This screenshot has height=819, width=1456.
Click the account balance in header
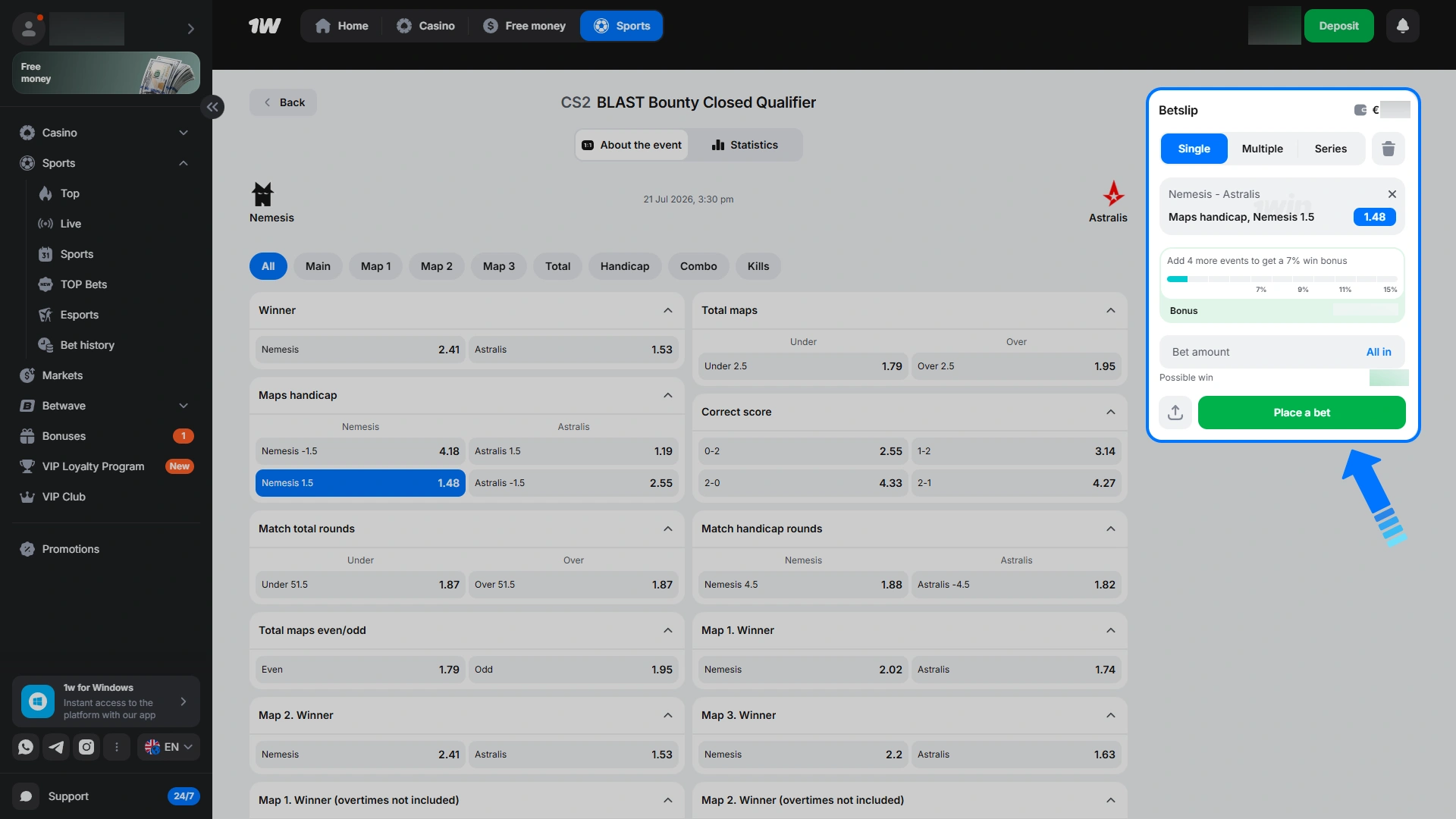[1274, 26]
